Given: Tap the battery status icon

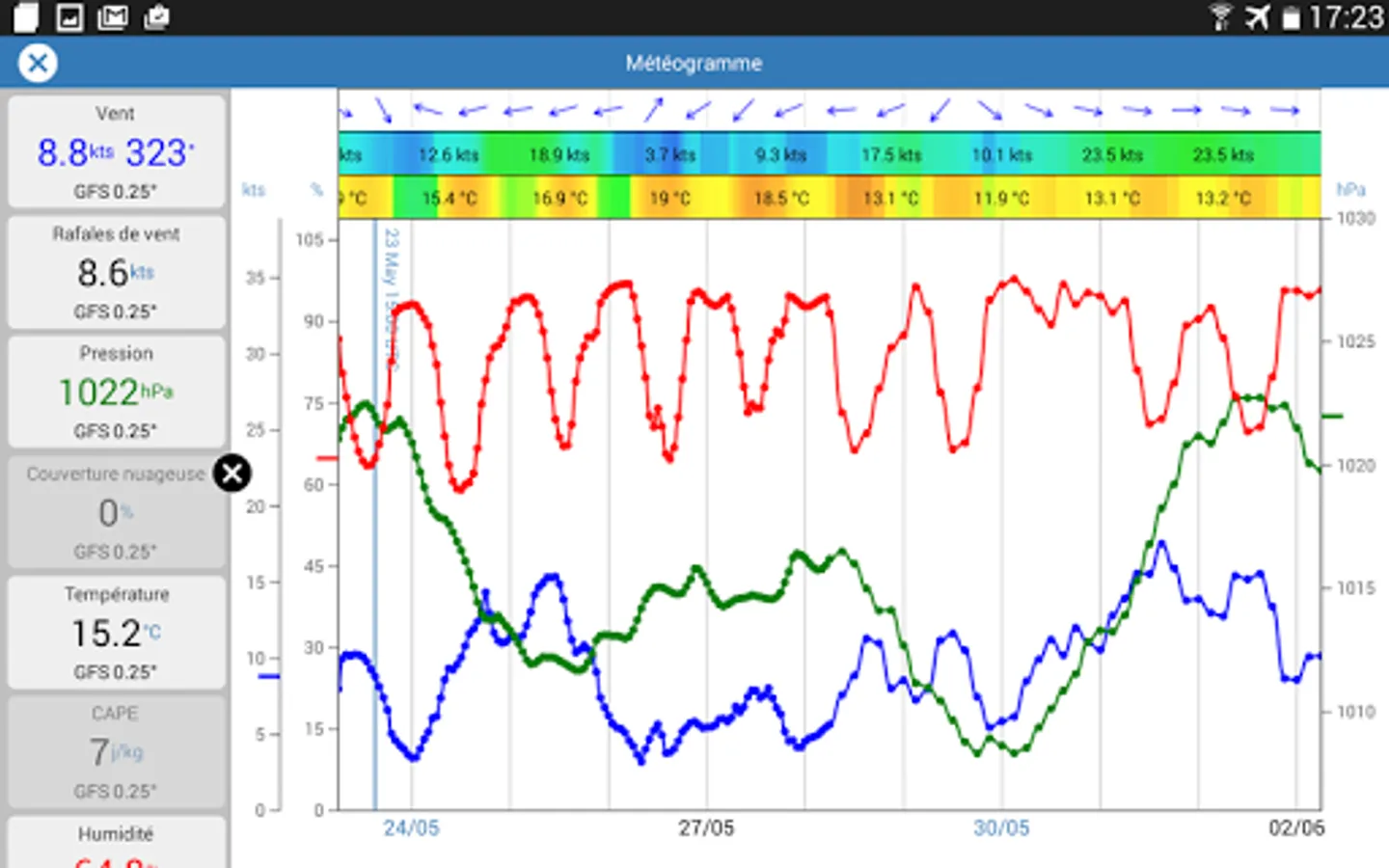Looking at the screenshot, I should (x=1291, y=17).
